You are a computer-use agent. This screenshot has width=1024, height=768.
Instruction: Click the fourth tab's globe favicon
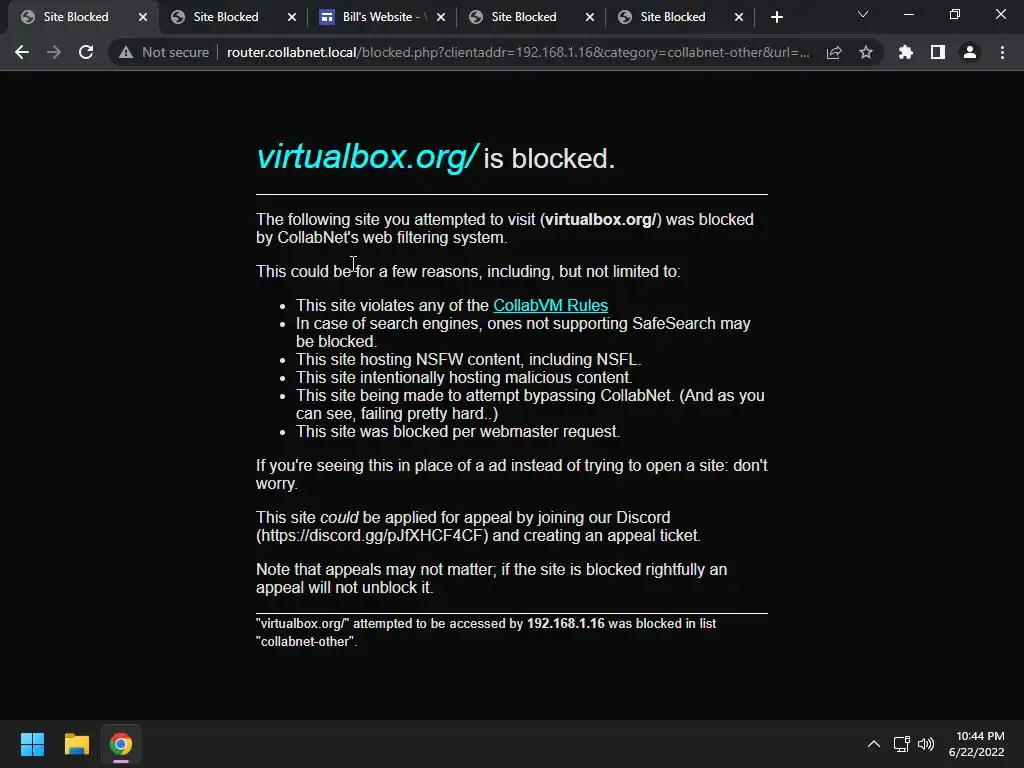[x=476, y=17]
